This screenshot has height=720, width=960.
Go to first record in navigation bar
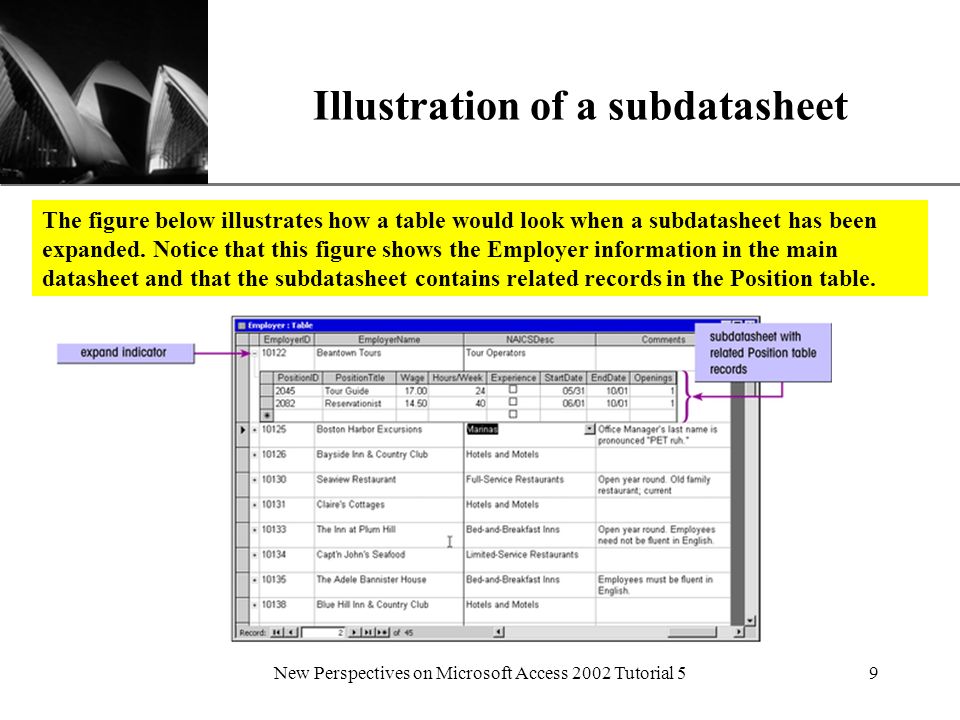pyautogui.click(x=277, y=632)
